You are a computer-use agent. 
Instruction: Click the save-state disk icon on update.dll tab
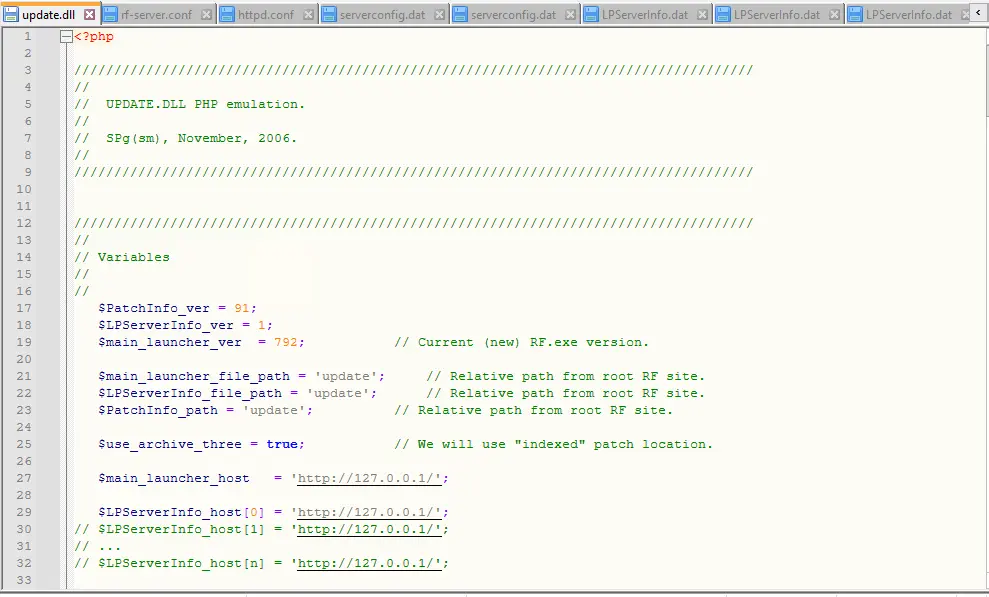tap(11, 14)
